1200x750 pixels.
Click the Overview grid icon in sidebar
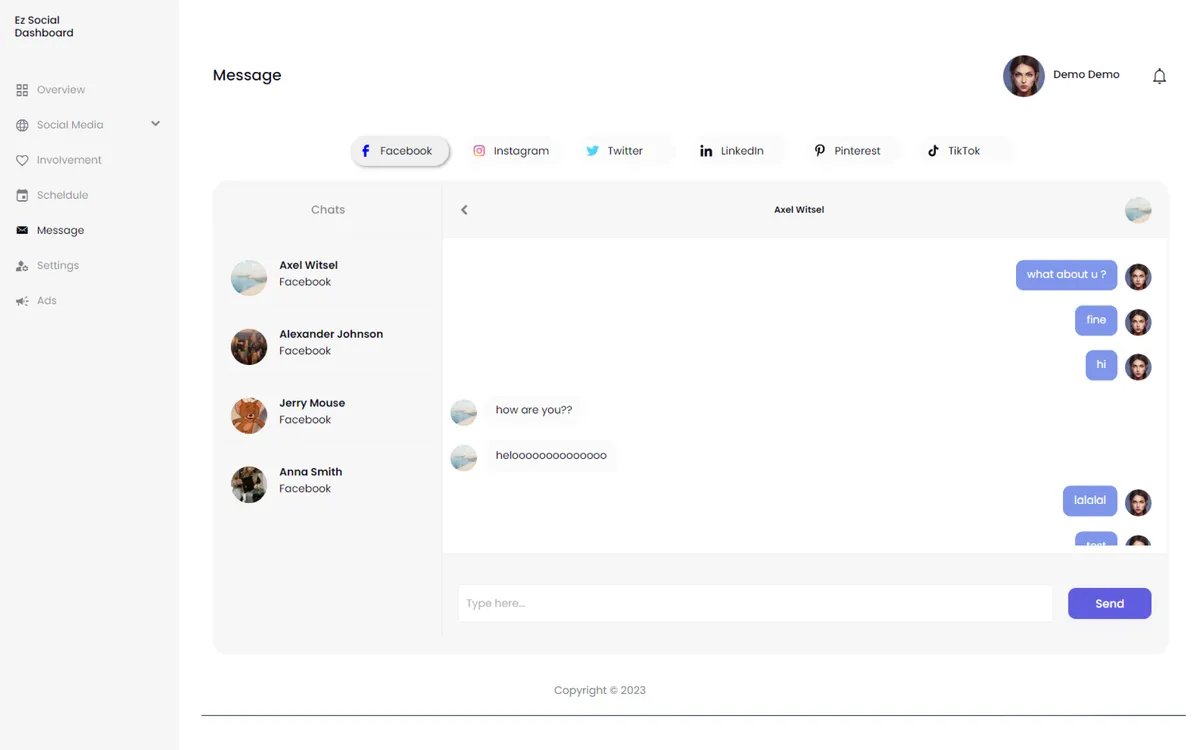pos(22,90)
